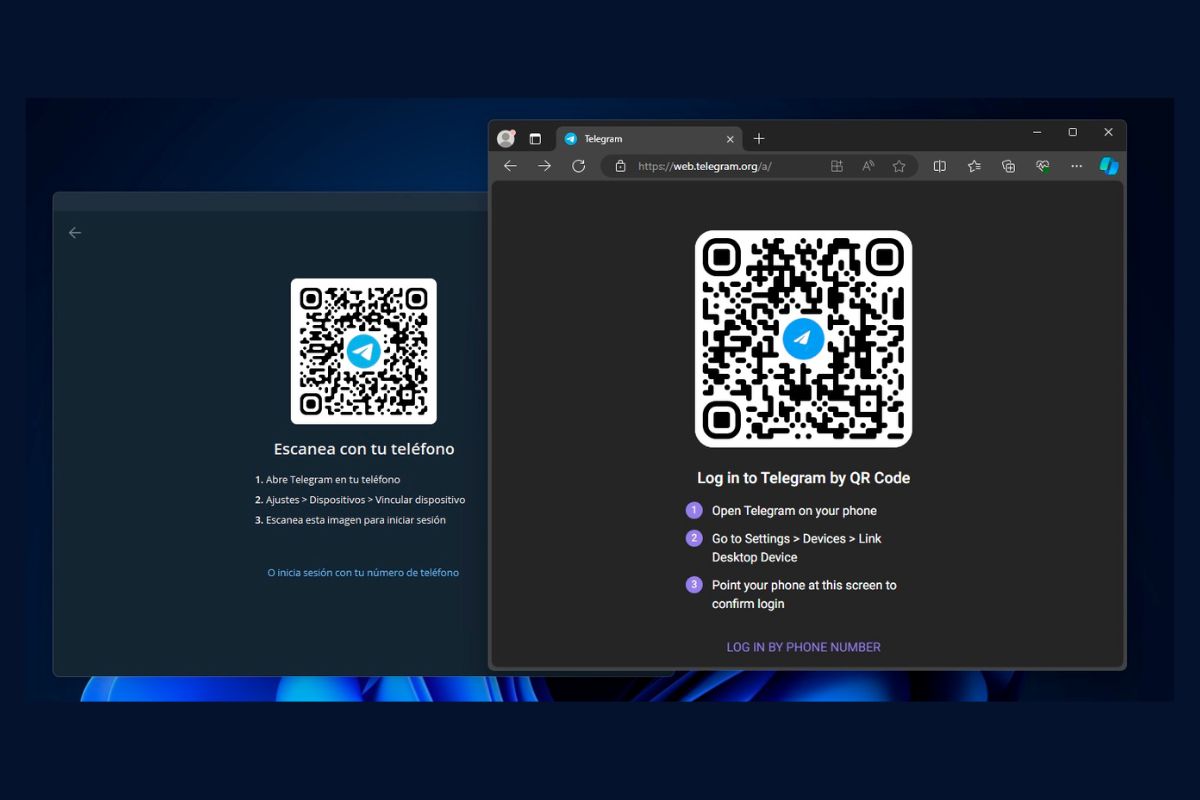Viewport: 1200px width, 800px height.
Task: Select the back arrow in the Spanish Telegram window
Action: [75, 232]
